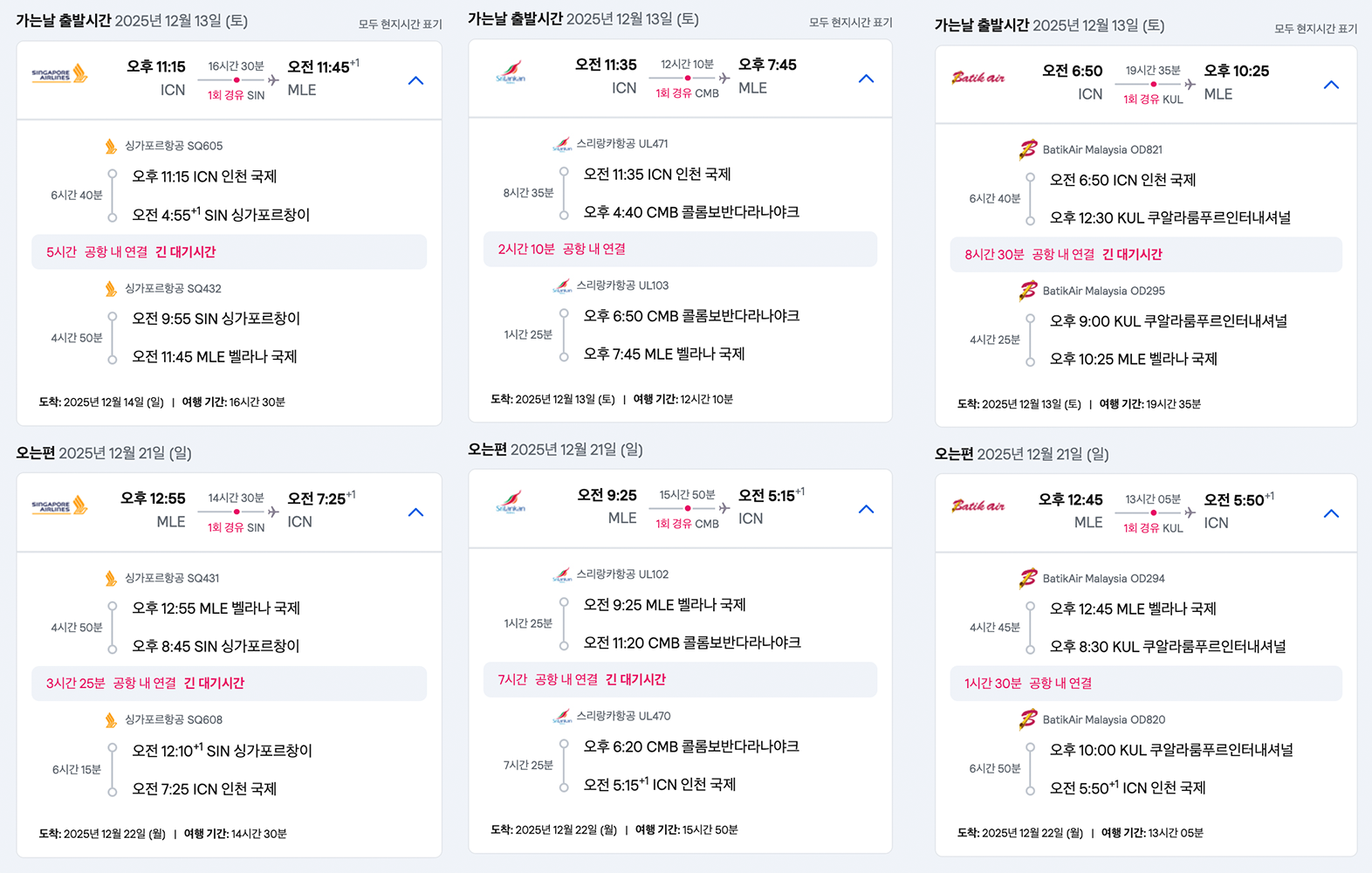Click the BatikAir icon beside OD820
The image size is (1372, 873).
click(x=1028, y=719)
